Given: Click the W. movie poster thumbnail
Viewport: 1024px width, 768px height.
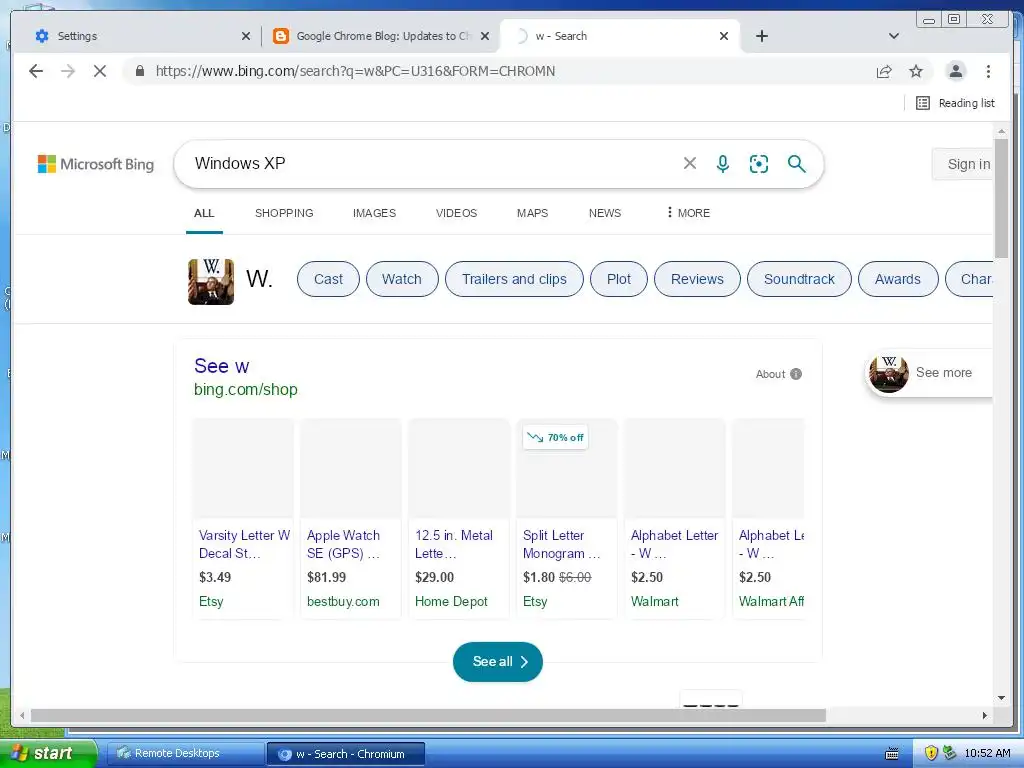Looking at the screenshot, I should tap(211, 281).
